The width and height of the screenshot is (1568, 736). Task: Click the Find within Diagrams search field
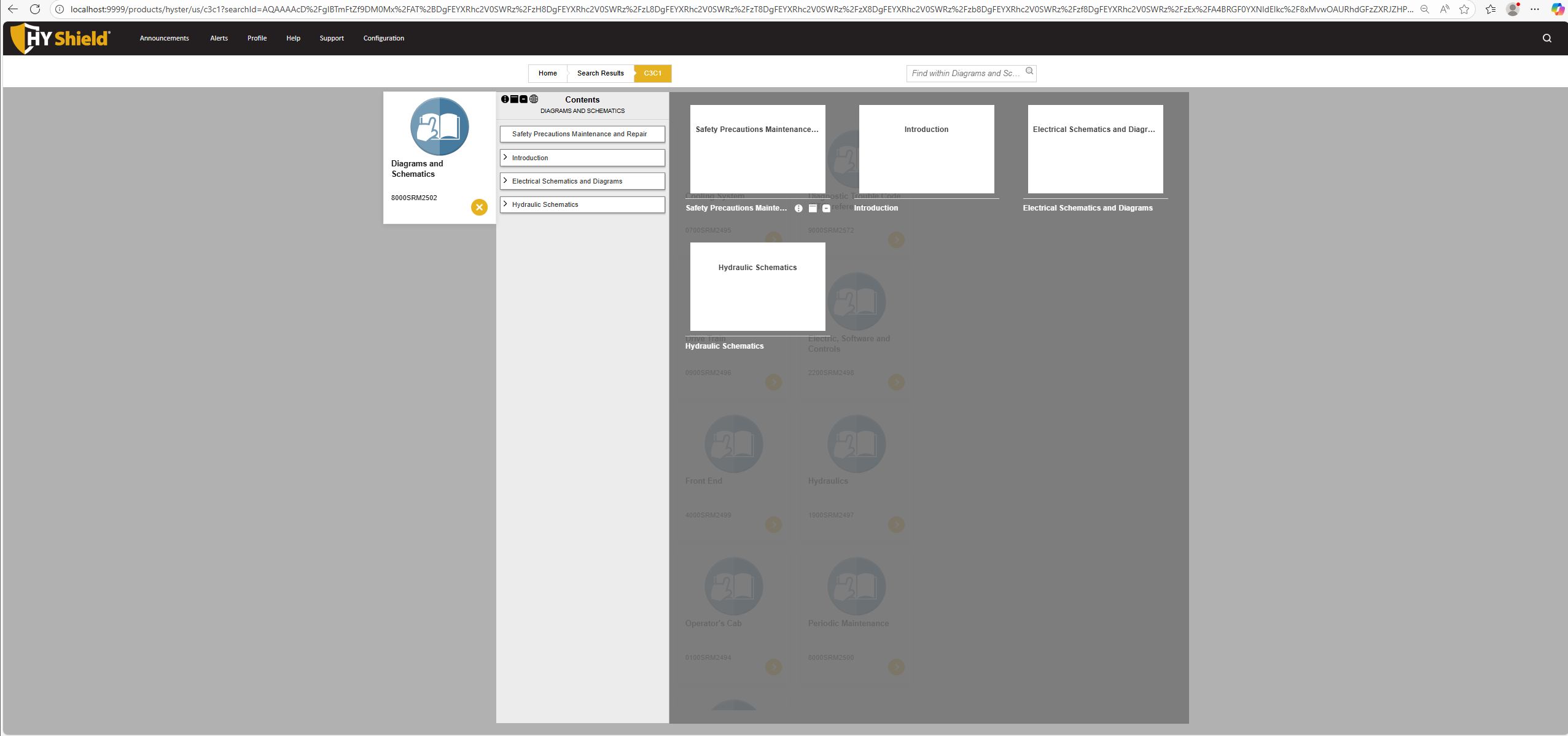[965, 73]
